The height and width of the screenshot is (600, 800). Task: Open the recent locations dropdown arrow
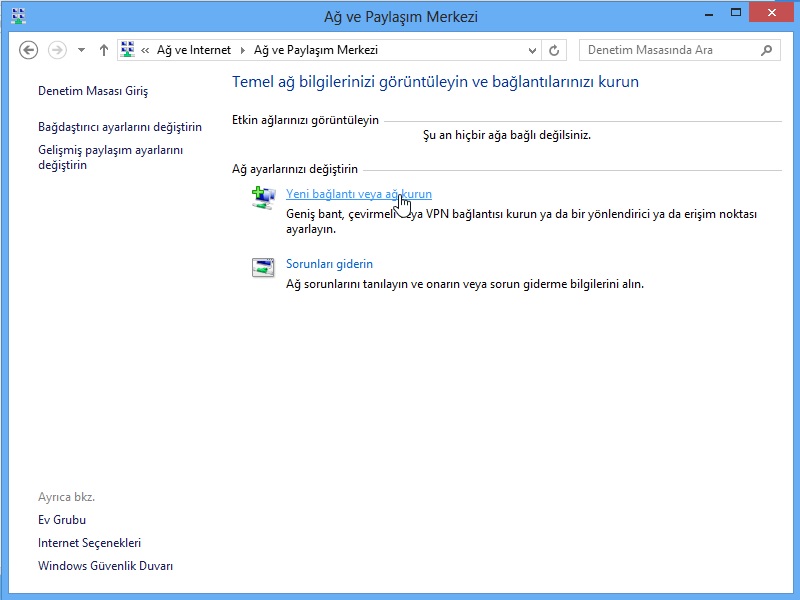coord(81,50)
